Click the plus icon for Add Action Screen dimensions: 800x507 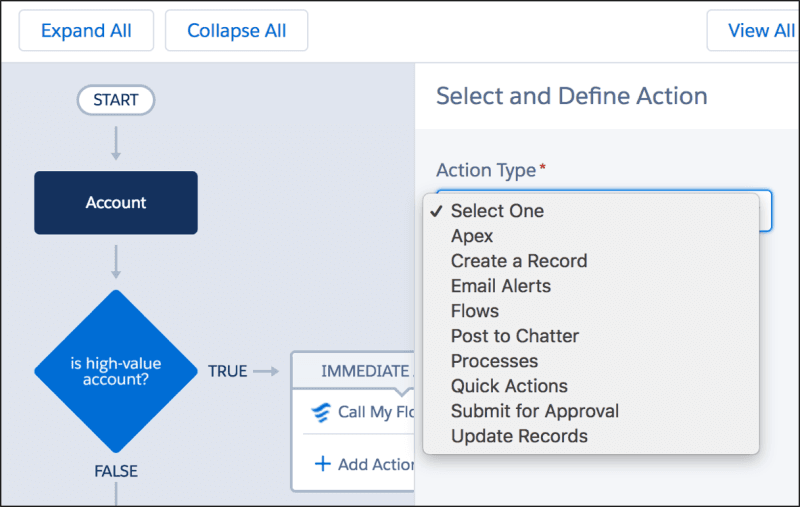click(322, 464)
